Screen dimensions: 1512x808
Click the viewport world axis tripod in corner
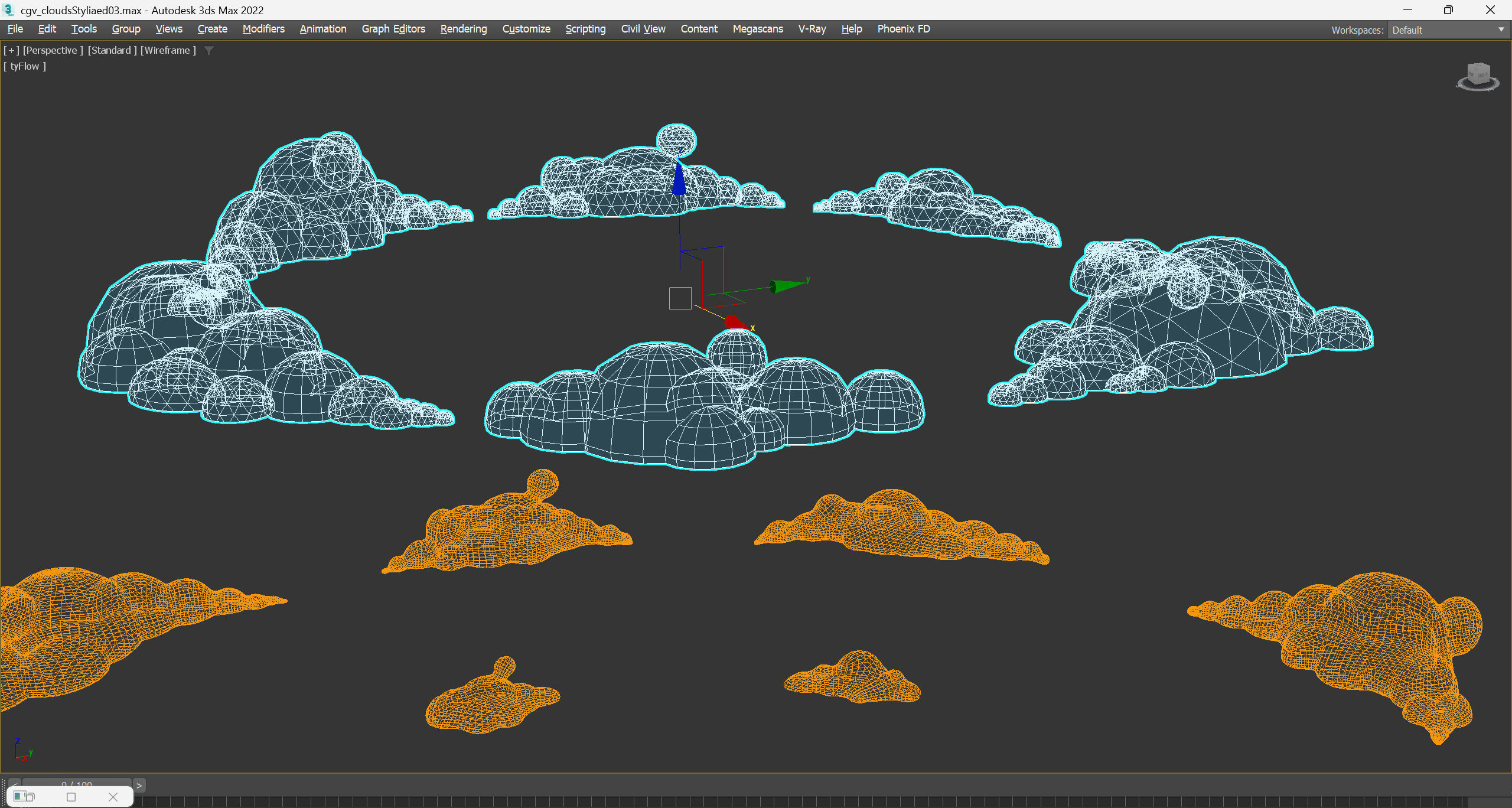[x=22, y=750]
